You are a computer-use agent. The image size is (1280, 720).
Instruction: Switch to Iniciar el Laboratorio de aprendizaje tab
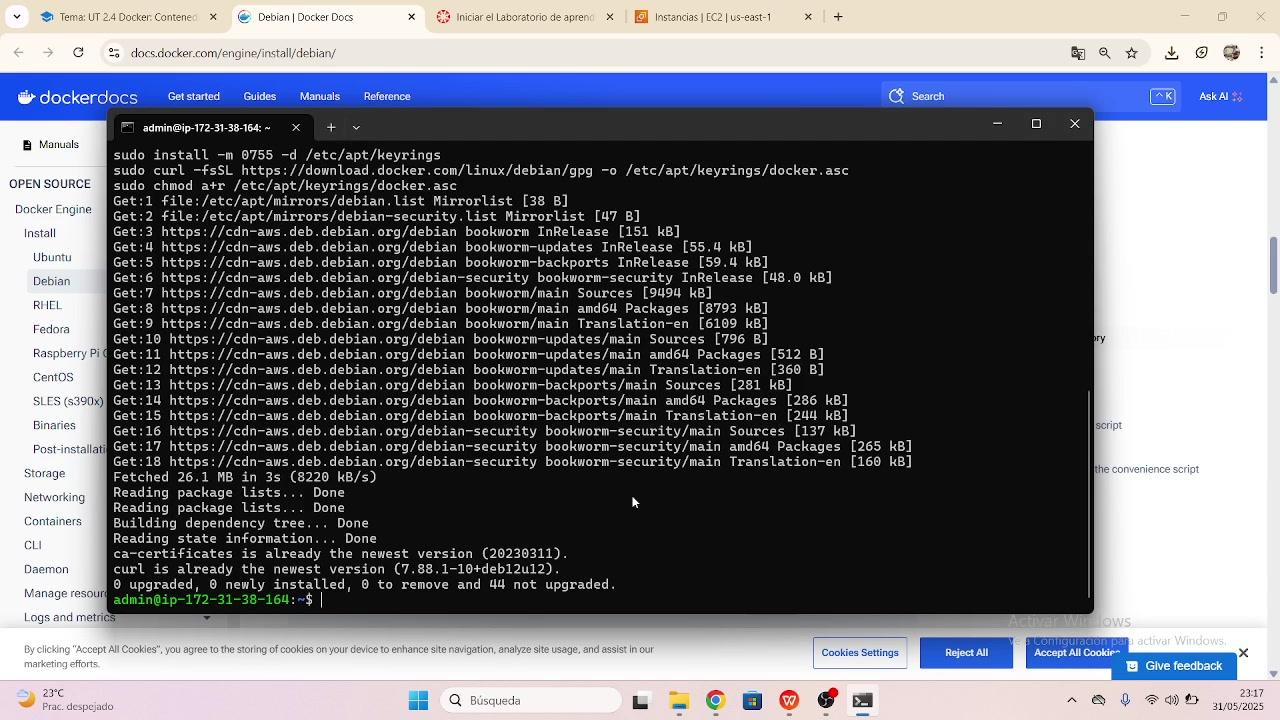click(x=525, y=17)
